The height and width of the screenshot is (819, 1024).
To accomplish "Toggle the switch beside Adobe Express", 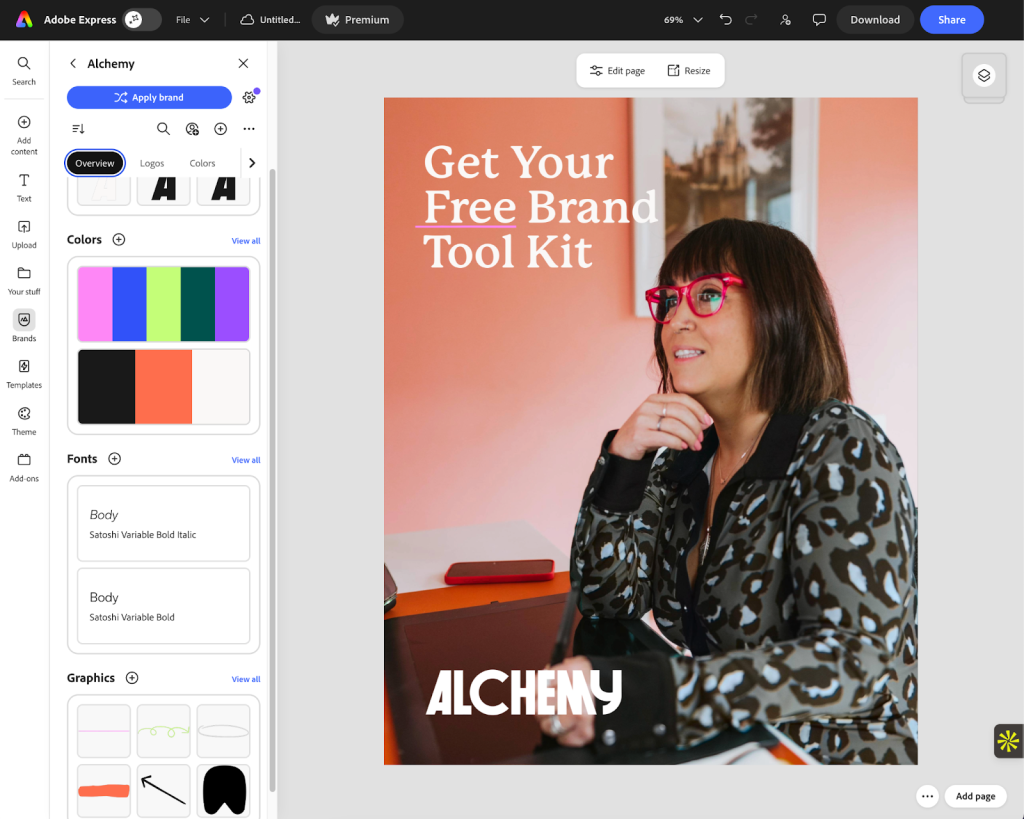I will point(142,20).
